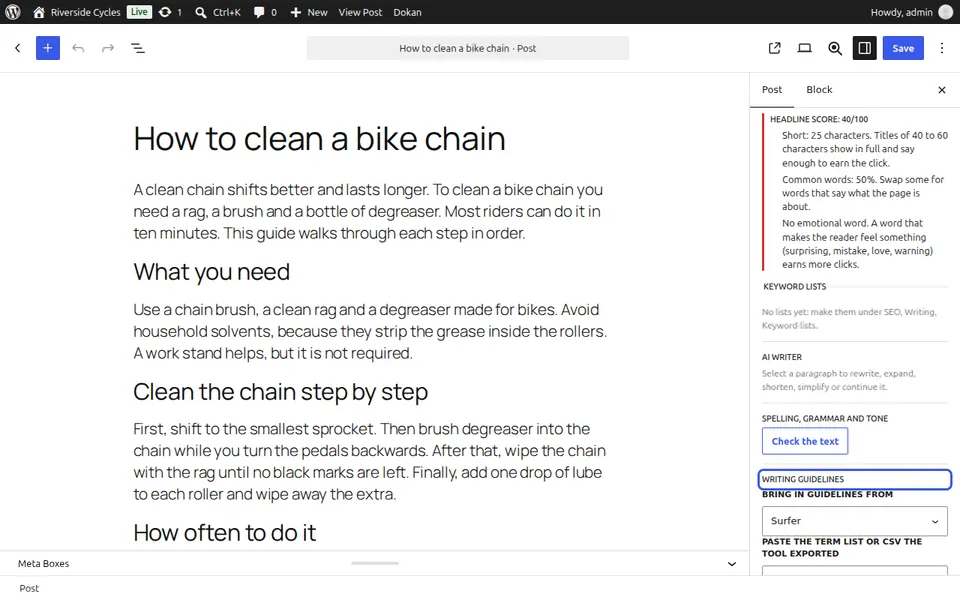Click the admin user avatar

pyautogui.click(x=946, y=12)
